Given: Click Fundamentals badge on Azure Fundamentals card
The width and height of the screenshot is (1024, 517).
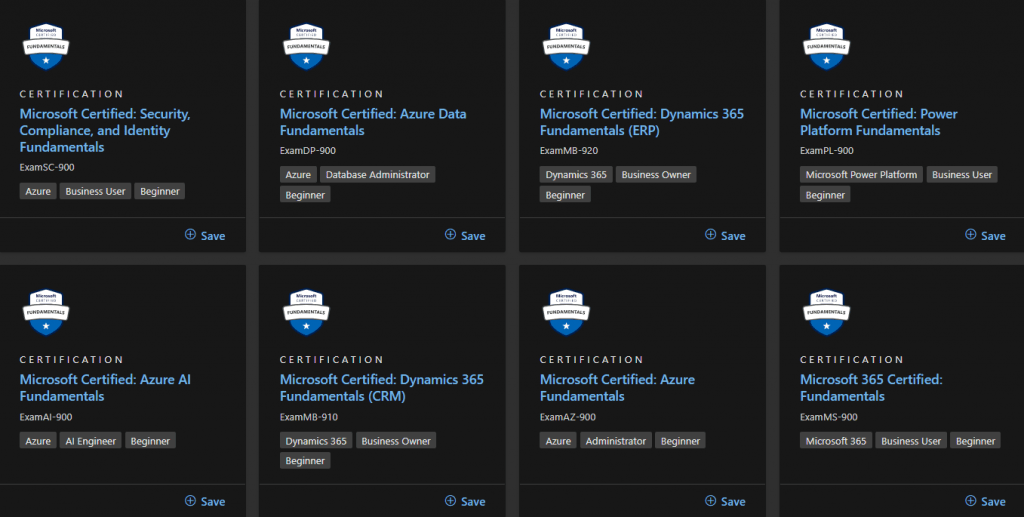Looking at the screenshot, I should click(x=565, y=312).
